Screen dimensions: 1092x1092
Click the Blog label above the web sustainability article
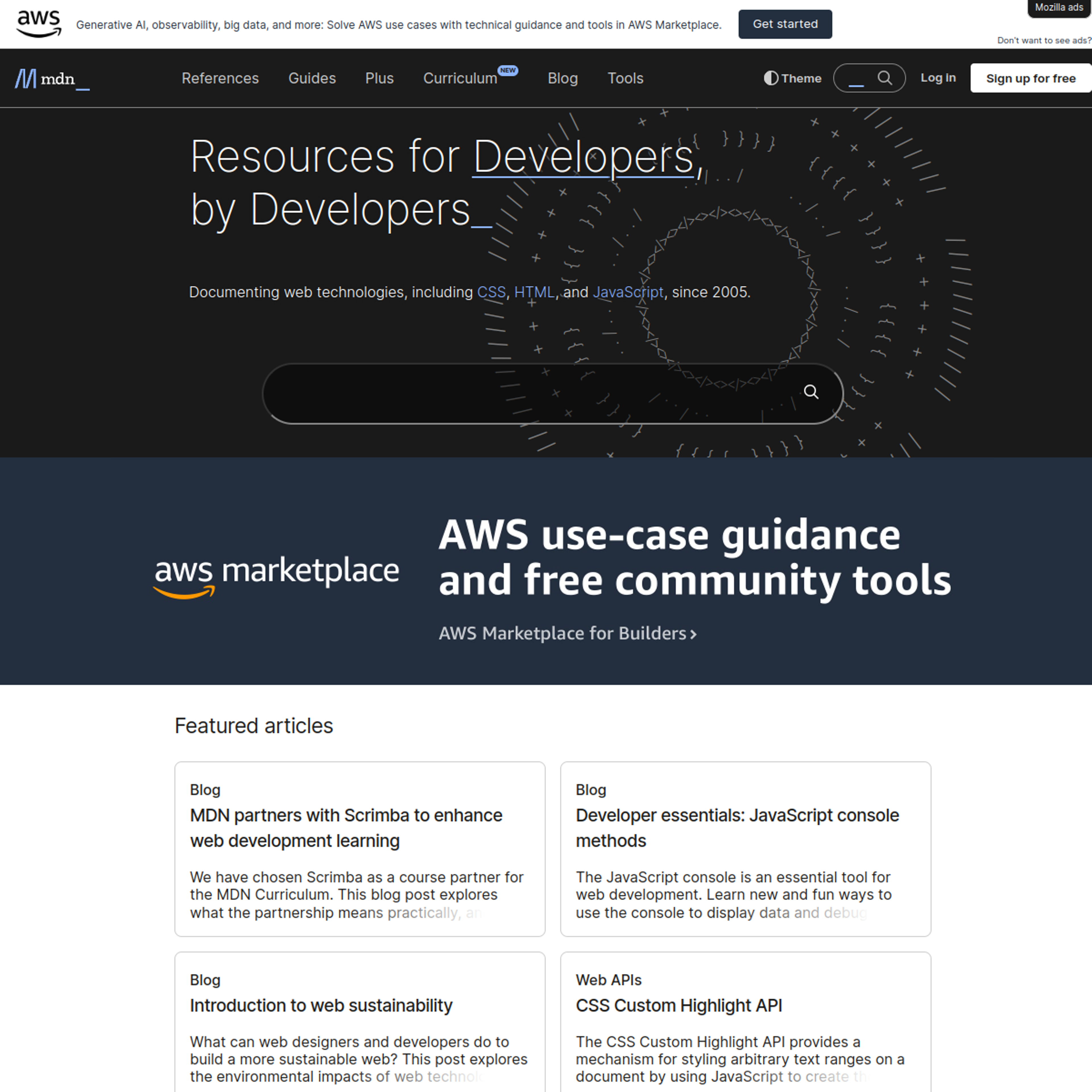205,980
